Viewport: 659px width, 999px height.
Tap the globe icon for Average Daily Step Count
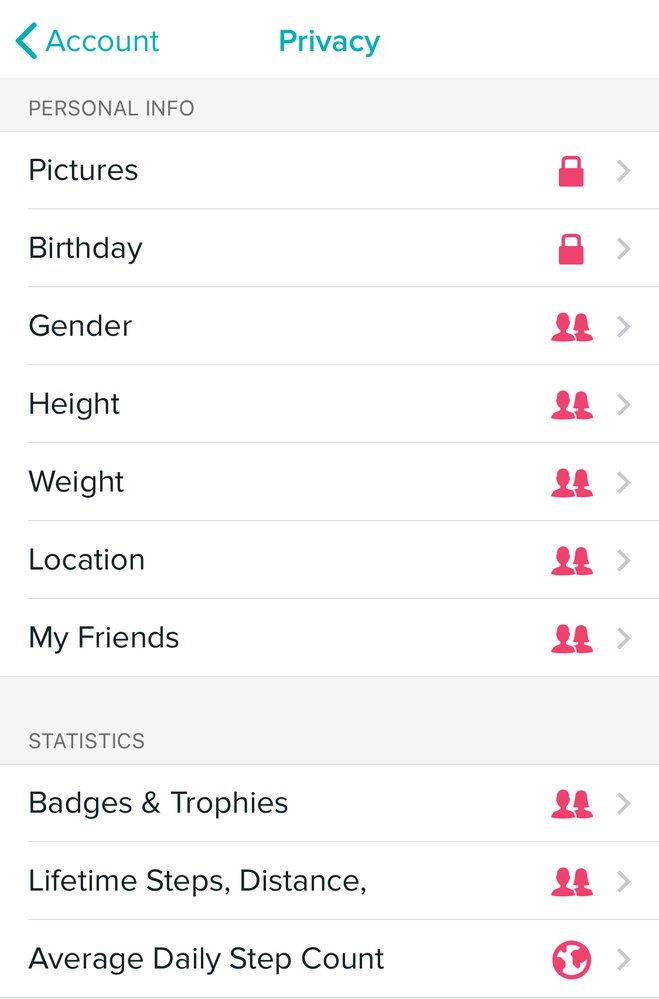(571, 960)
